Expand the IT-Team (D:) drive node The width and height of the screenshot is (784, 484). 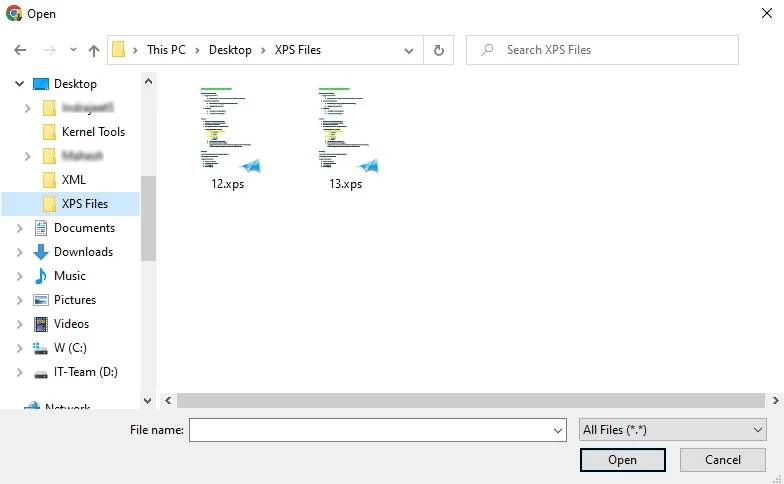(x=20, y=372)
